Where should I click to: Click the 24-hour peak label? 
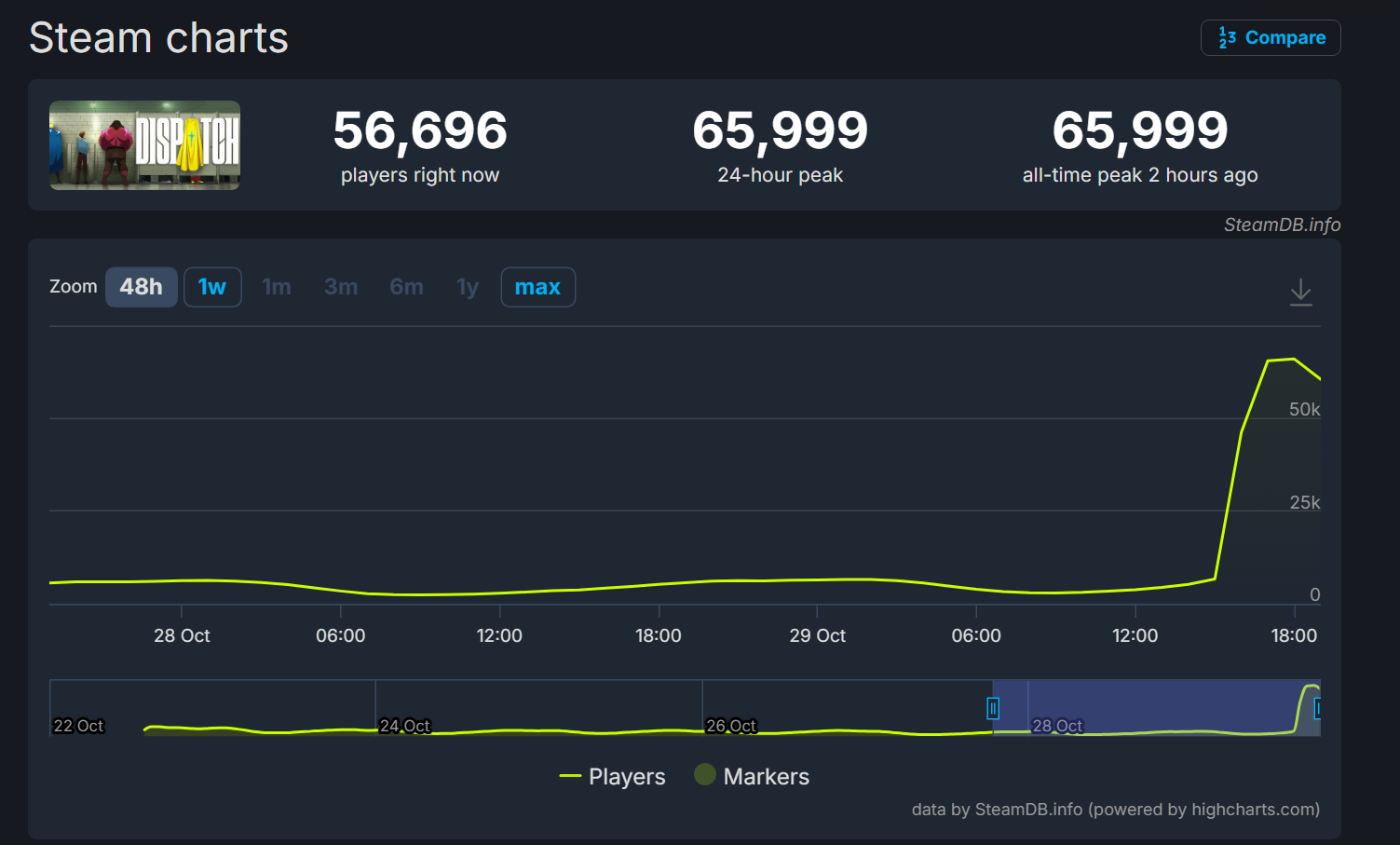pyautogui.click(x=781, y=175)
